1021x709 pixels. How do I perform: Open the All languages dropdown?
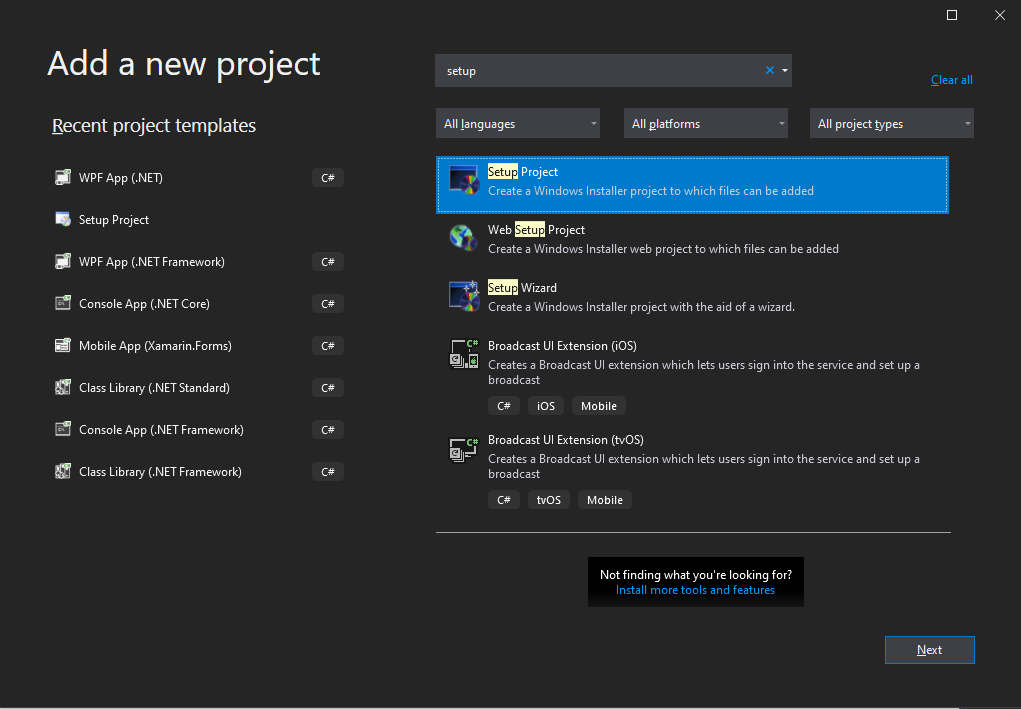(x=518, y=124)
